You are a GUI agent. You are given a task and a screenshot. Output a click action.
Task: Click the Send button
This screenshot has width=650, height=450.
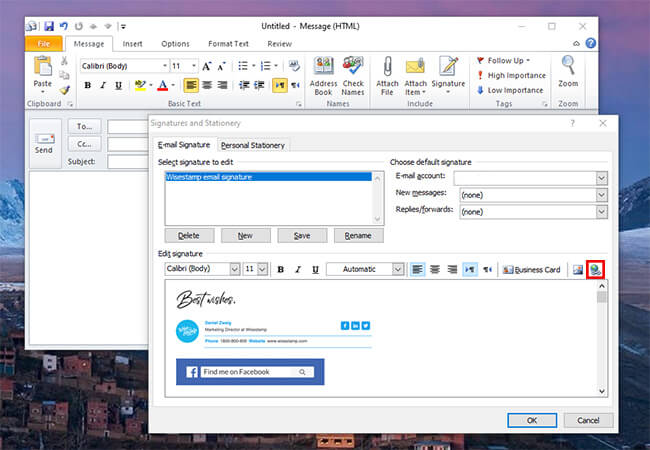pyautogui.click(x=44, y=140)
